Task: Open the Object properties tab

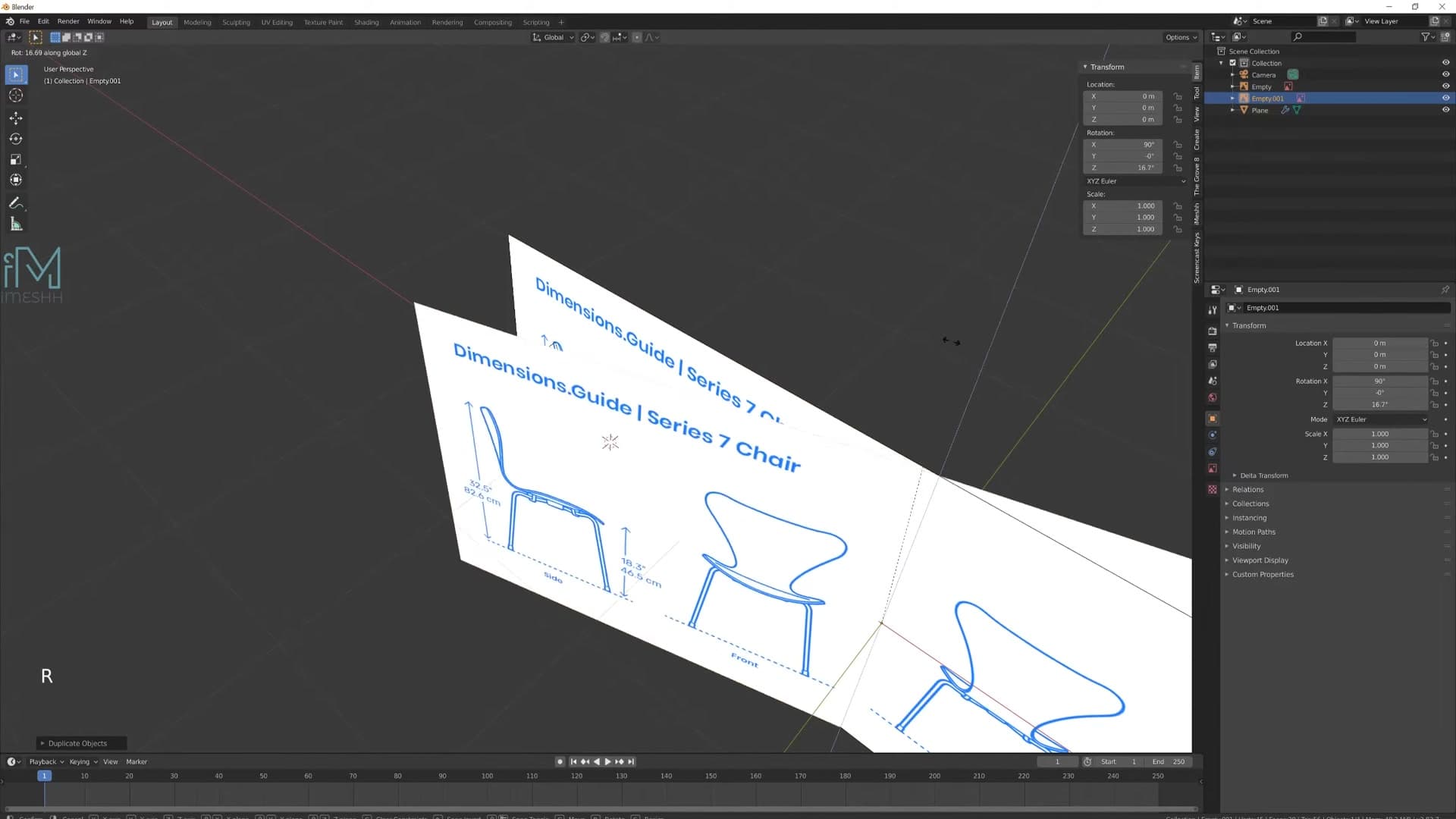Action: [1213, 419]
